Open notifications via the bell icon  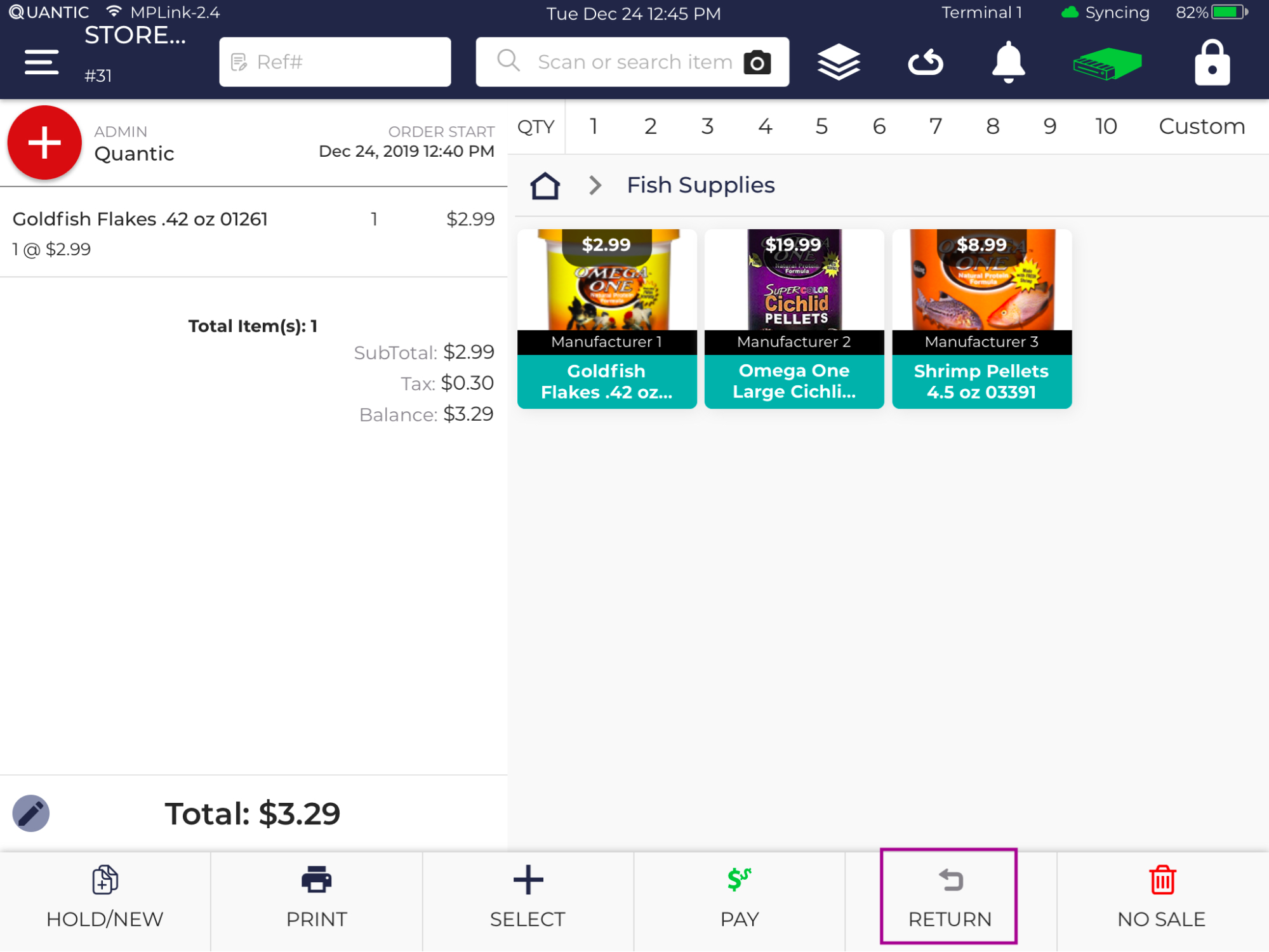(x=1007, y=62)
